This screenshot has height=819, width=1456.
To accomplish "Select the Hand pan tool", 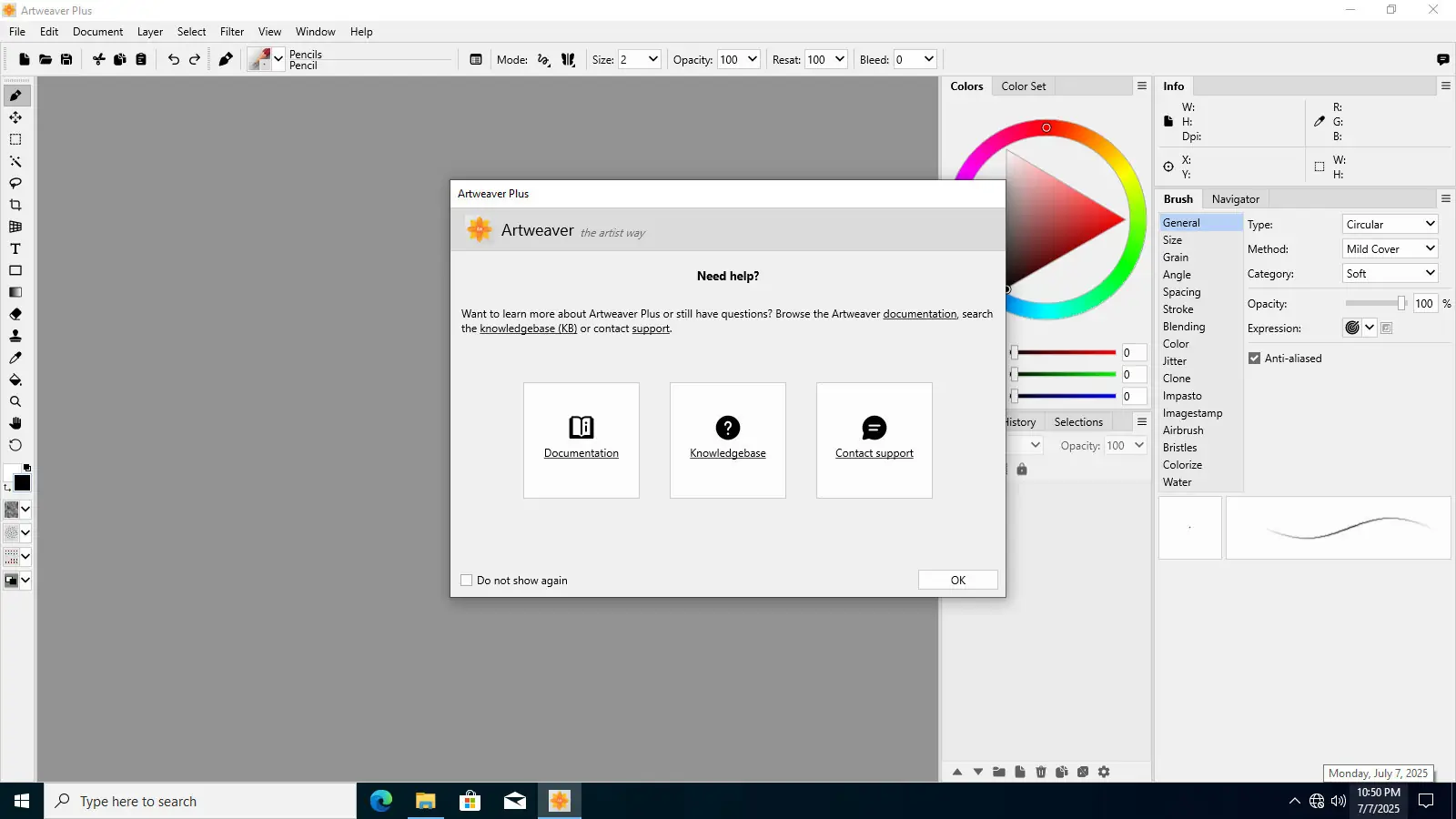I will coord(15,423).
